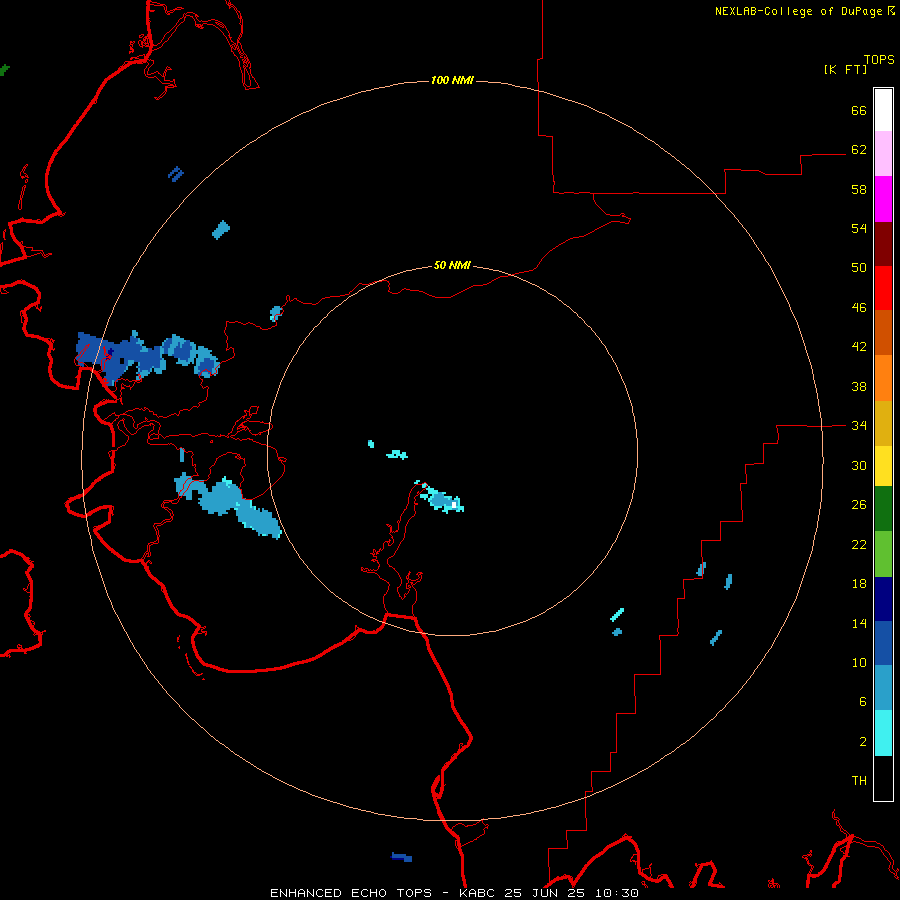The height and width of the screenshot is (900, 900).
Task: Click the 46 scale value
Action: coord(859,308)
